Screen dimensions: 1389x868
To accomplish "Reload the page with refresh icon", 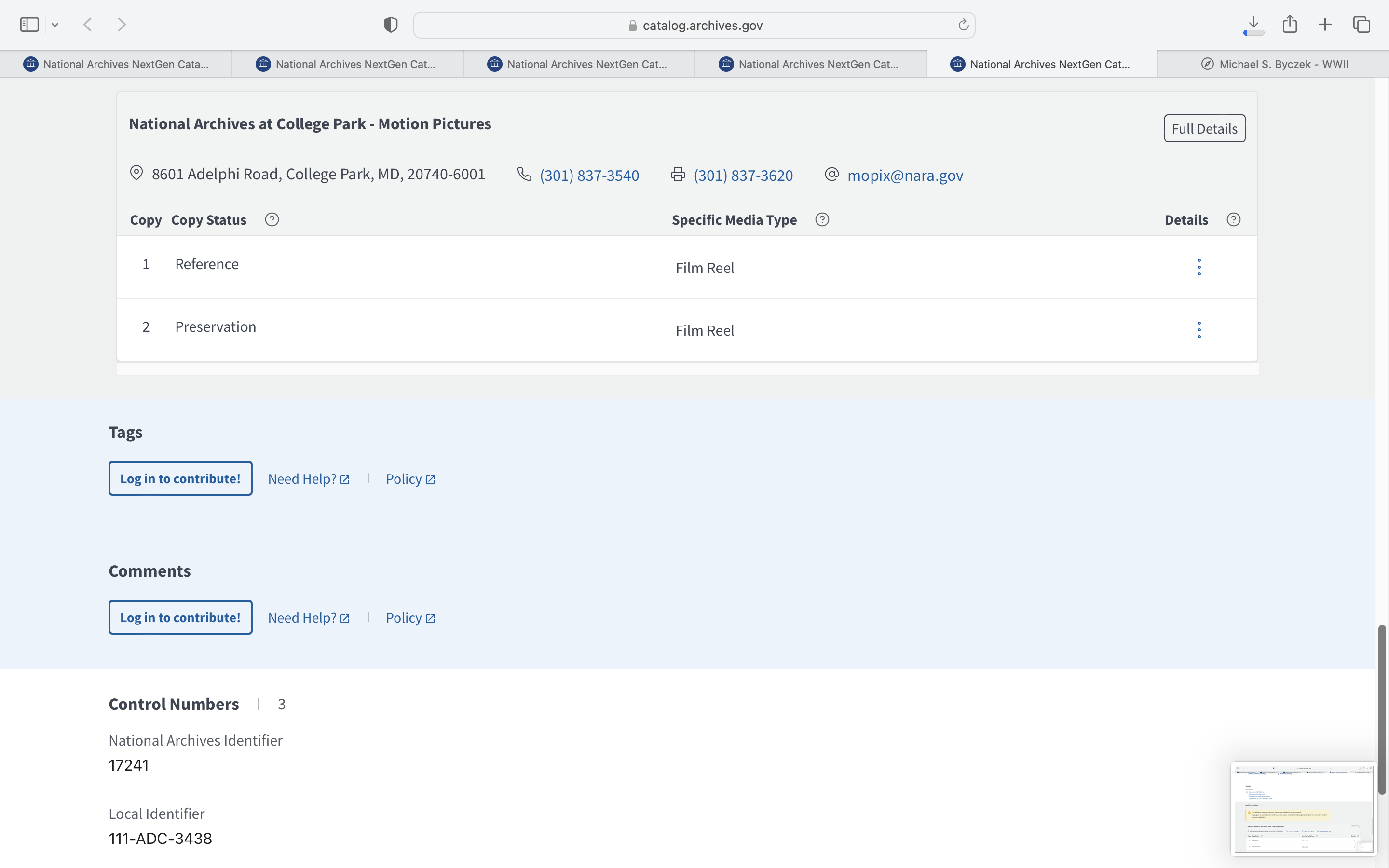I will tap(963, 25).
